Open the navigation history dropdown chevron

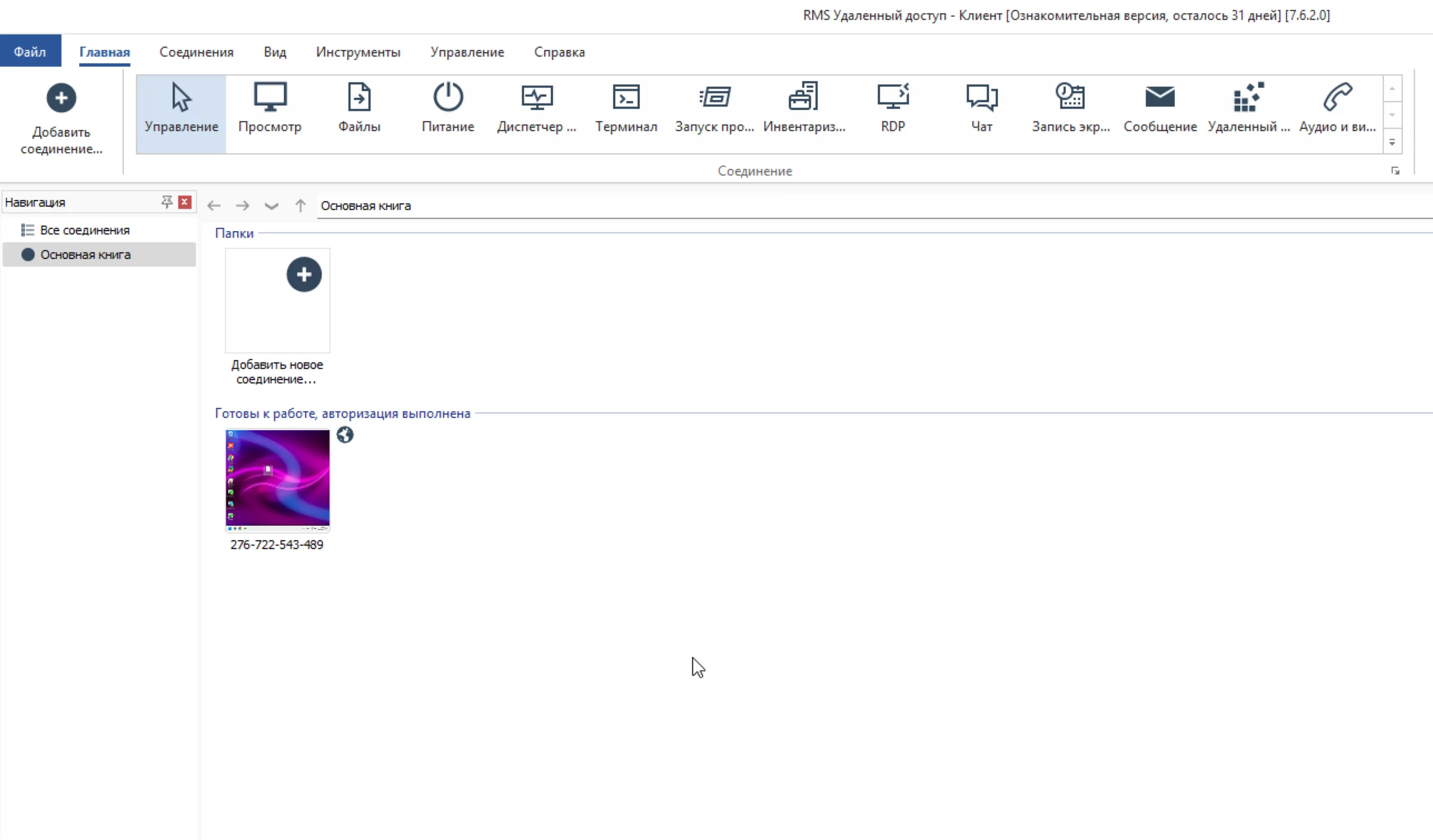(271, 206)
